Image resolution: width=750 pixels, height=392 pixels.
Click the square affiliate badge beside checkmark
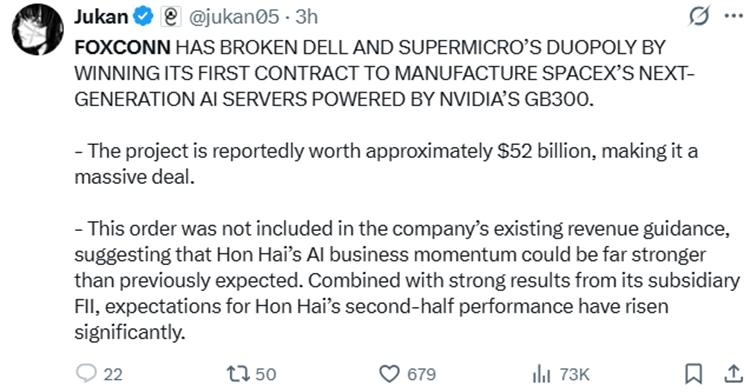pos(171,17)
